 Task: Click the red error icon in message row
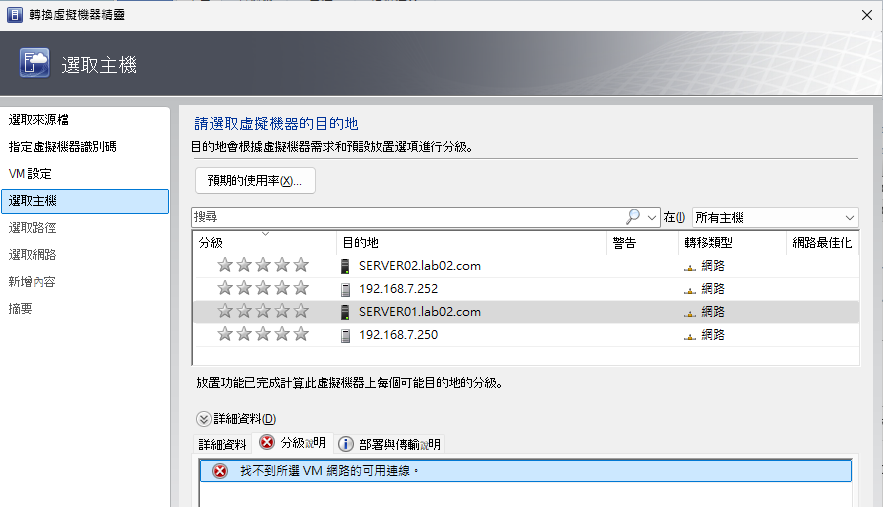(220, 471)
